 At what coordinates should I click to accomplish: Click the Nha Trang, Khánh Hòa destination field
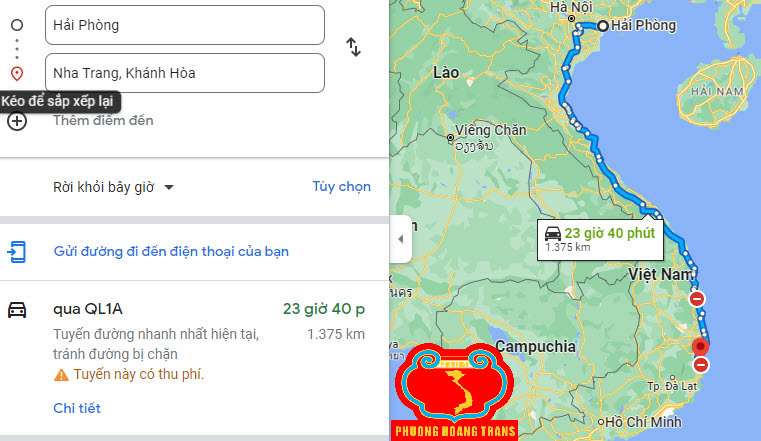pyautogui.click(x=185, y=73)
